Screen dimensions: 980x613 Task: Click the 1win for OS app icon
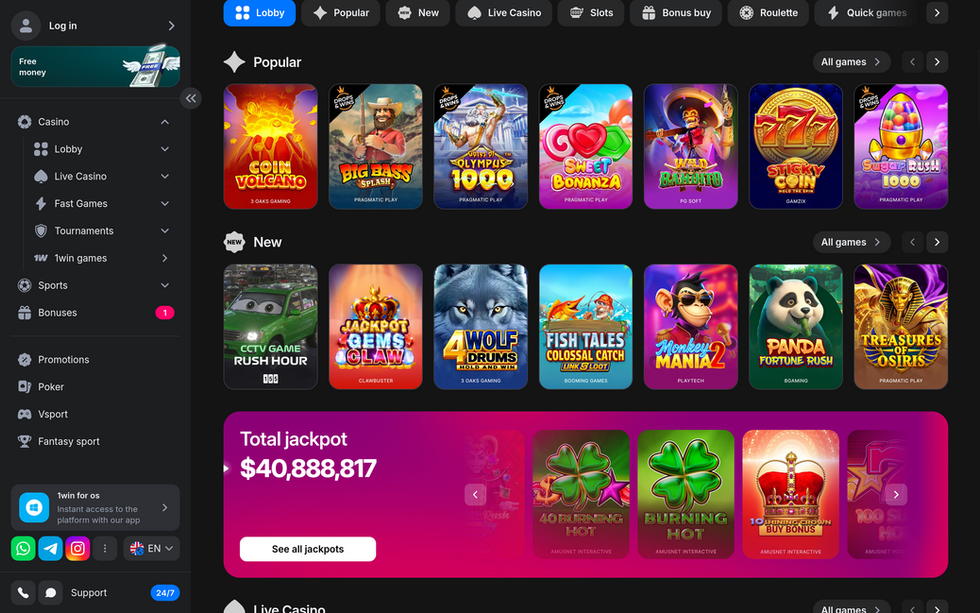click(x=34, y=507)
